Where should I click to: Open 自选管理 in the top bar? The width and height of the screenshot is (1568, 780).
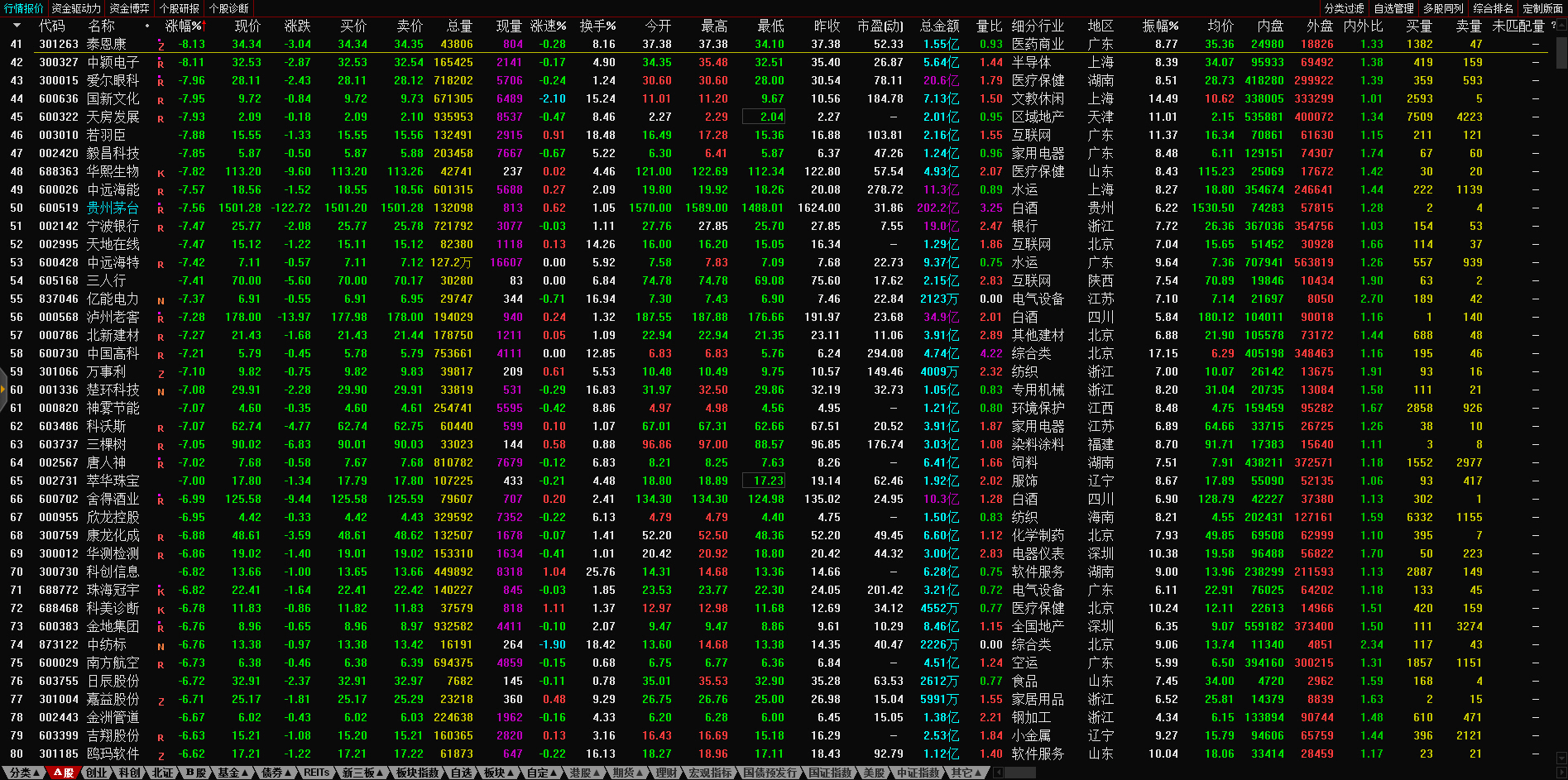1394,8
